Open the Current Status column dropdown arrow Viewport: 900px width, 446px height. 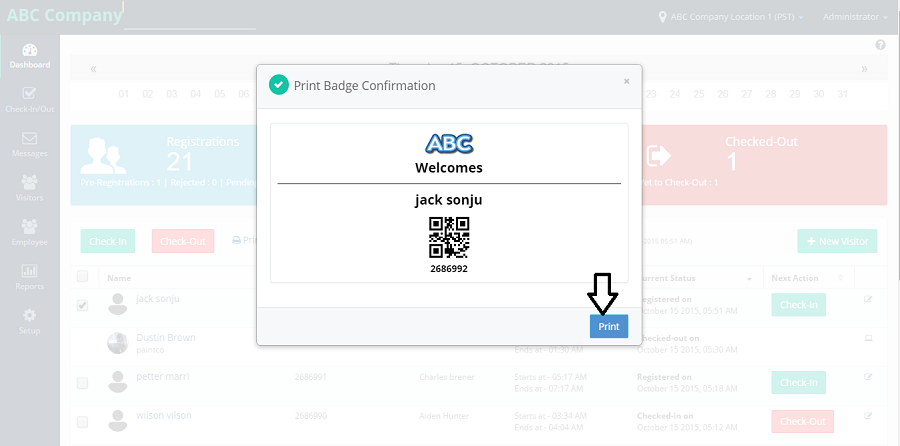pyautogui.click(x=749, y=279)
